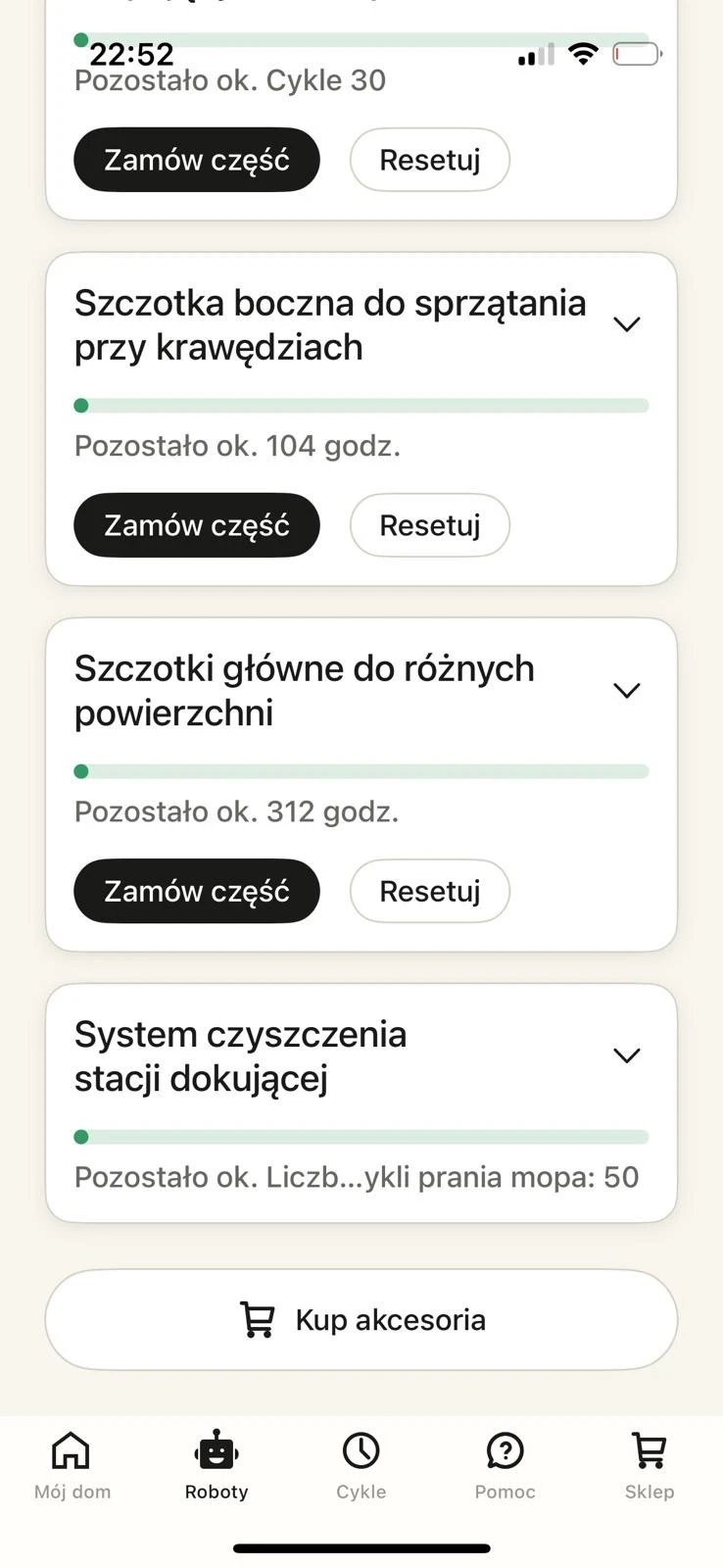Switch to the Pomoc tab label

506,1492
